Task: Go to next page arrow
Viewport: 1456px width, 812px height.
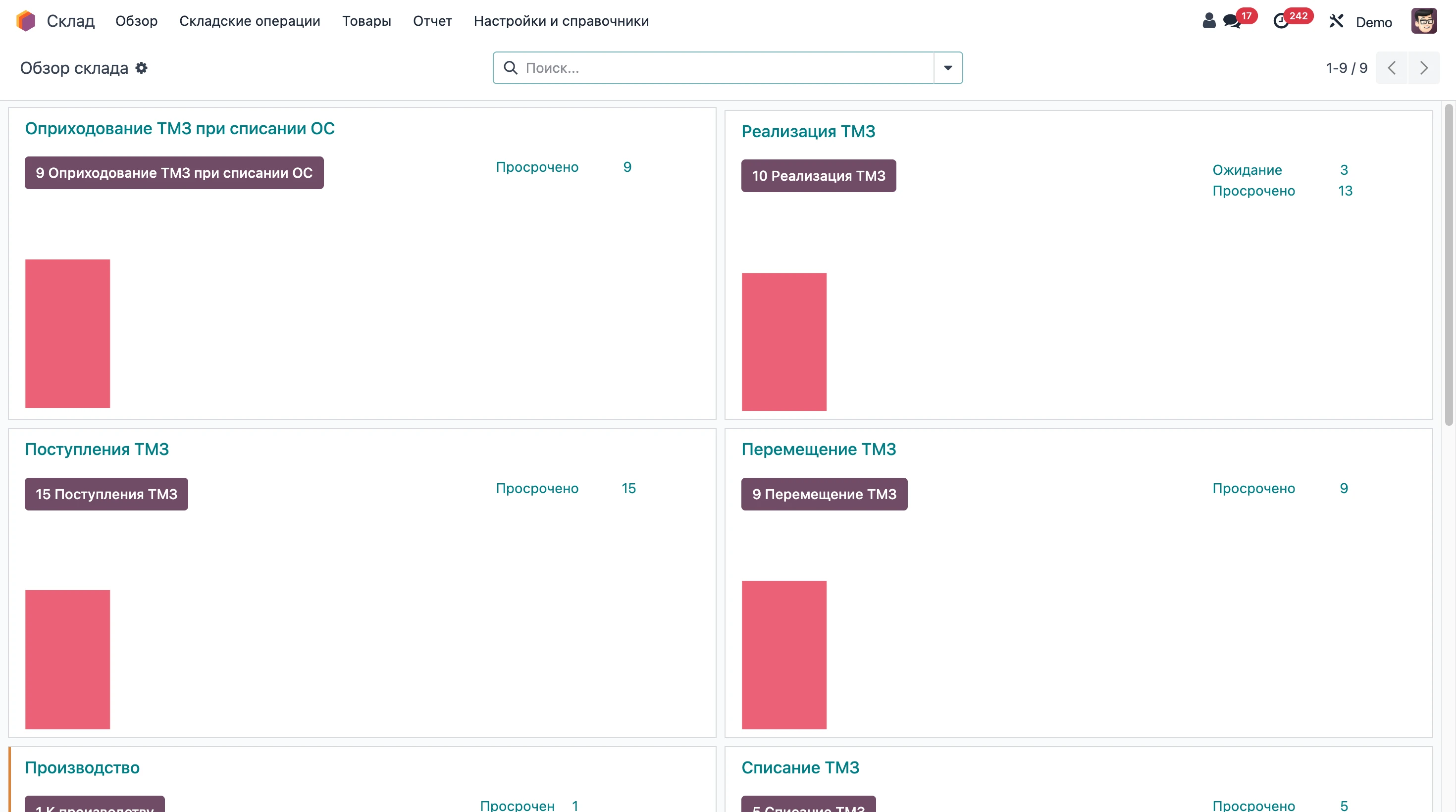Action: 1424,68
